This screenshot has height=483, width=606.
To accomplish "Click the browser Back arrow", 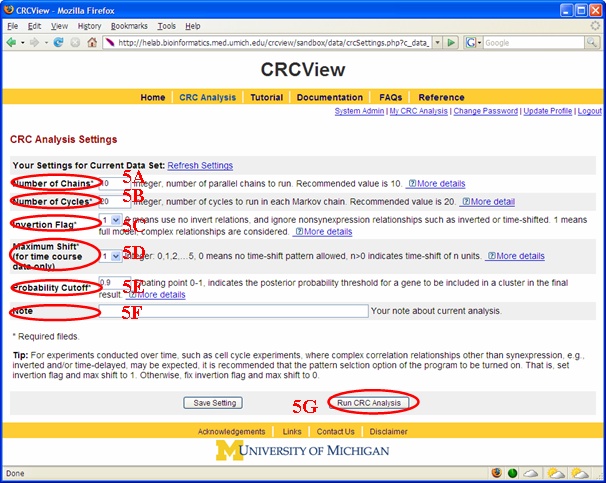I will [11, 43].
